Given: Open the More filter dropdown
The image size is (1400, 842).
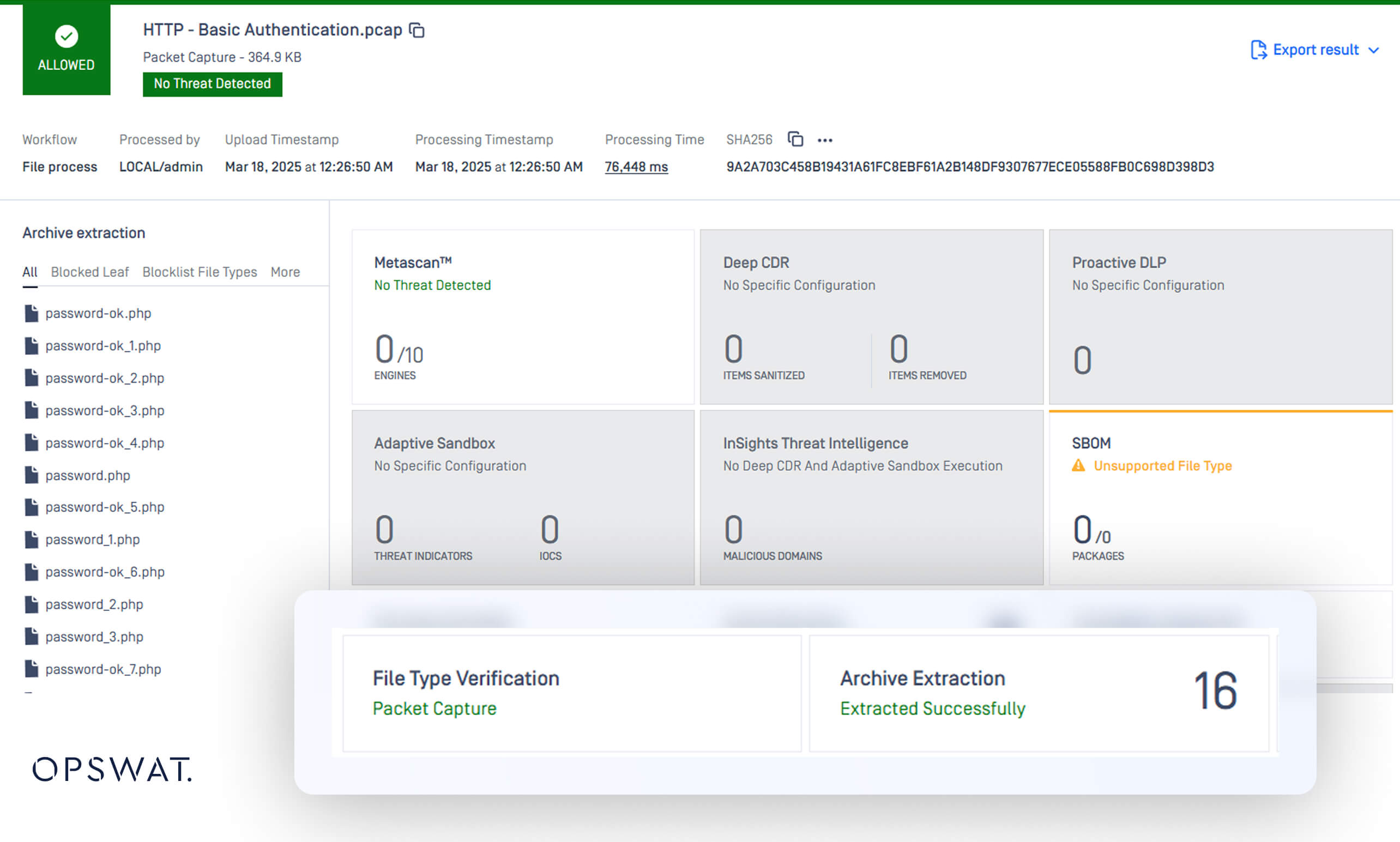Looking at the screenshot, I should pyautogui.click(x=285, y=272).
